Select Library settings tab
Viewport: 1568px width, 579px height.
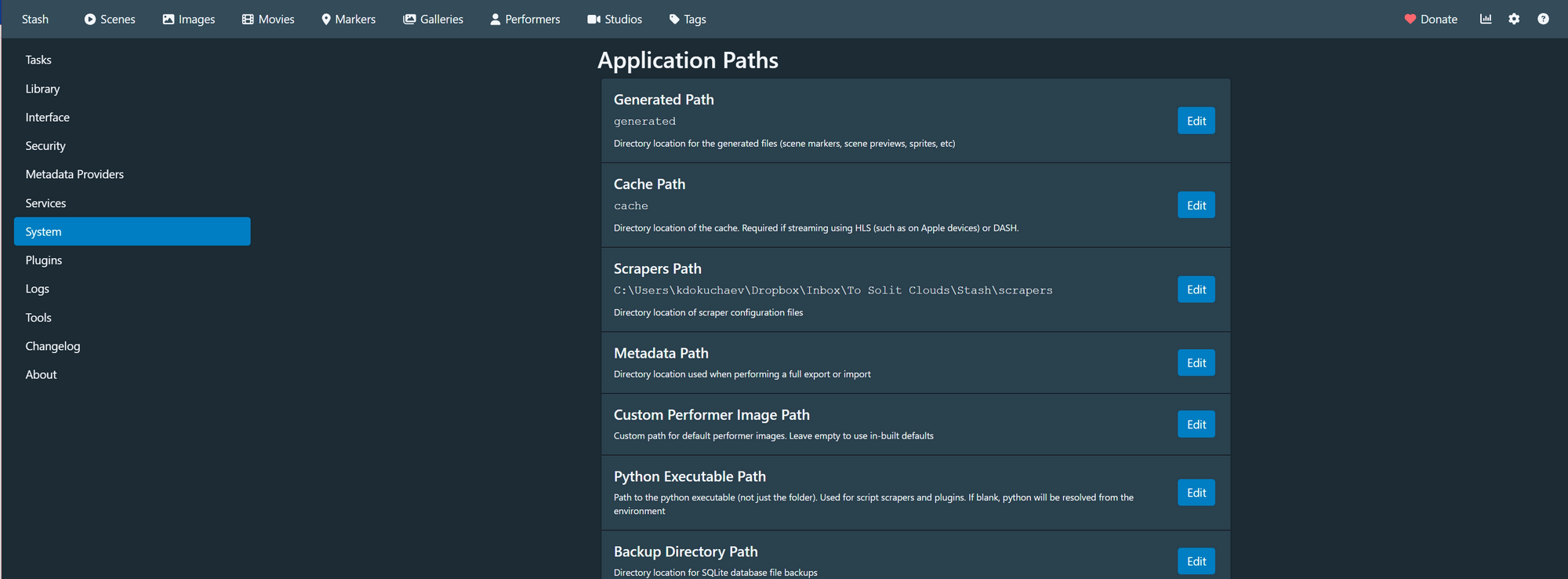click(42, 89)
